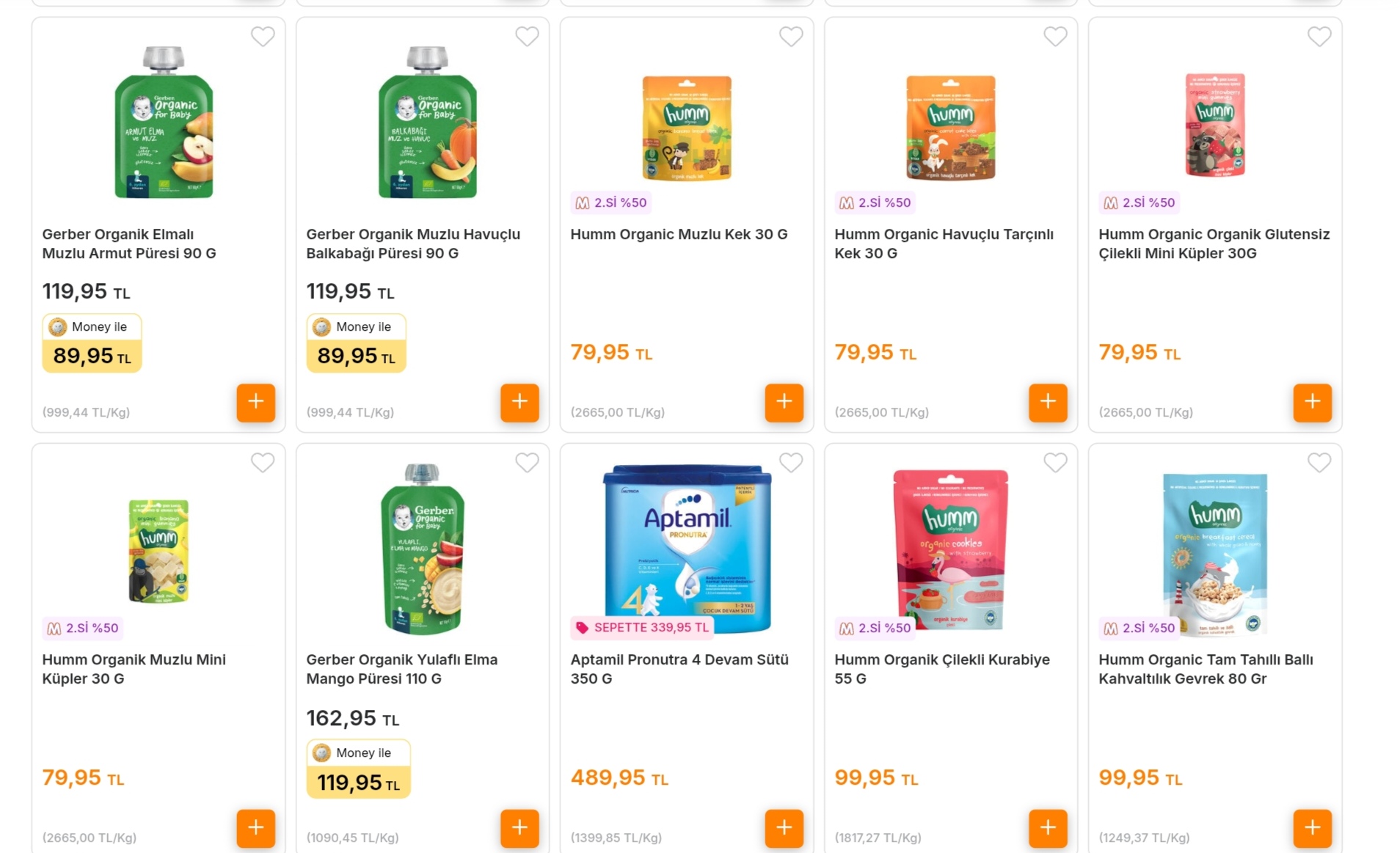
Task: Toggle heart on Humm Glutensiz Çilekli Mini Küpler
Action: [x=1319, y=36]
